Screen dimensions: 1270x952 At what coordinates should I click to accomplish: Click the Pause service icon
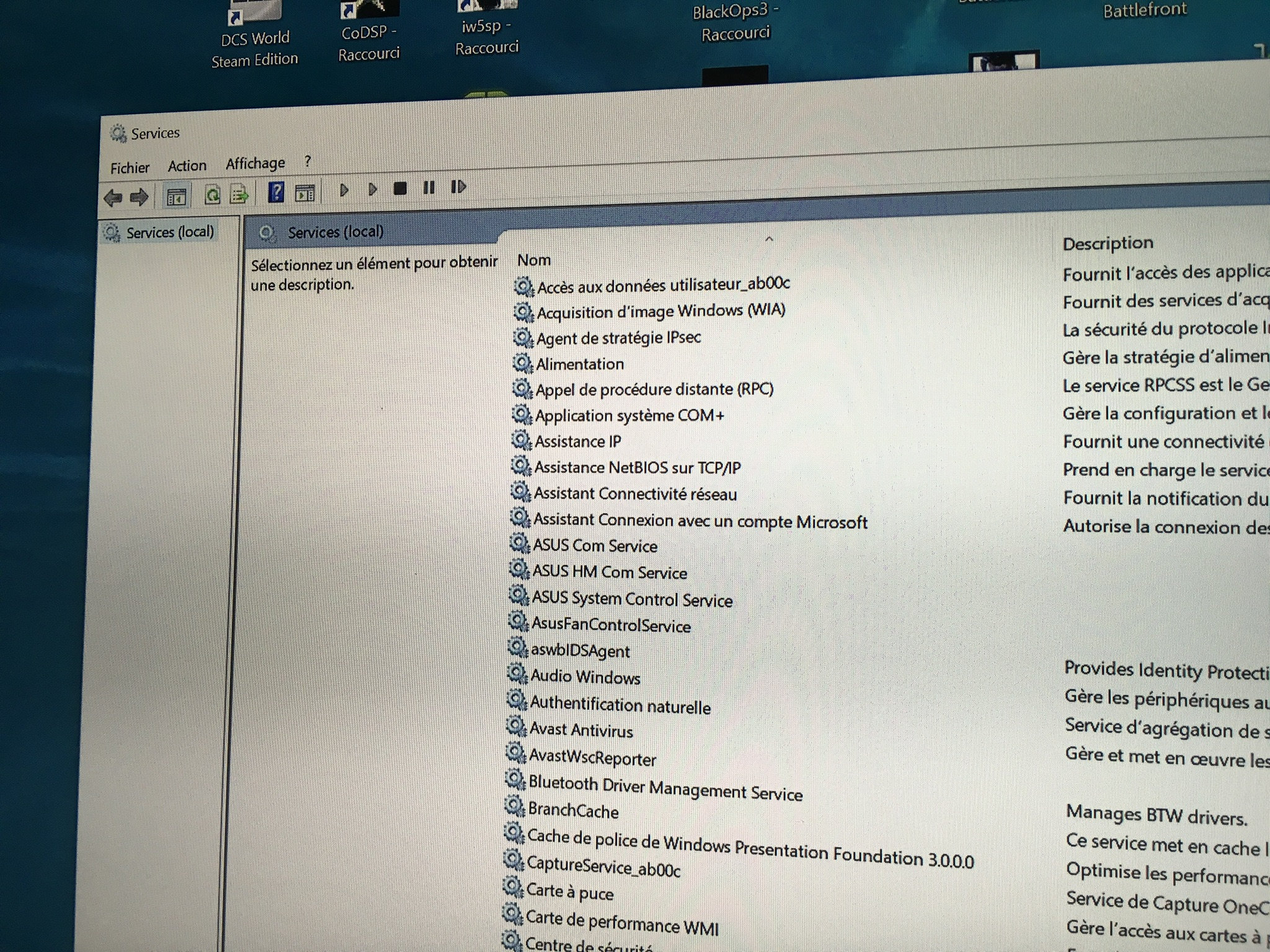pyautogui.click(x=429, y=187)
